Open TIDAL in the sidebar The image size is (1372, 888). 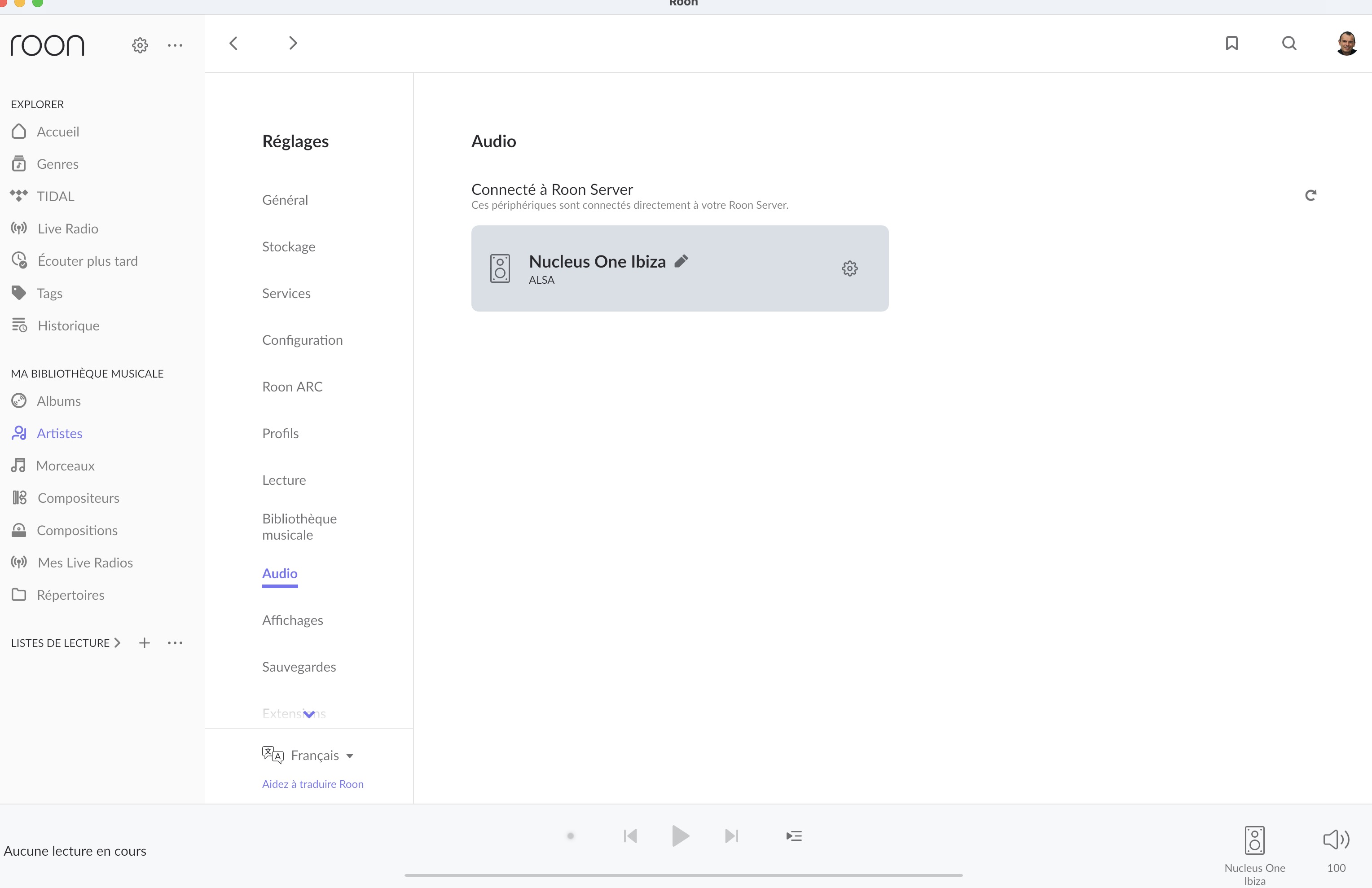tap(43, 196)
